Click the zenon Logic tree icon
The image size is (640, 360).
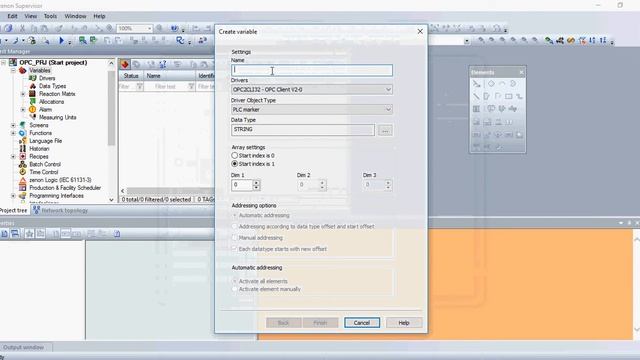(23, 180)
